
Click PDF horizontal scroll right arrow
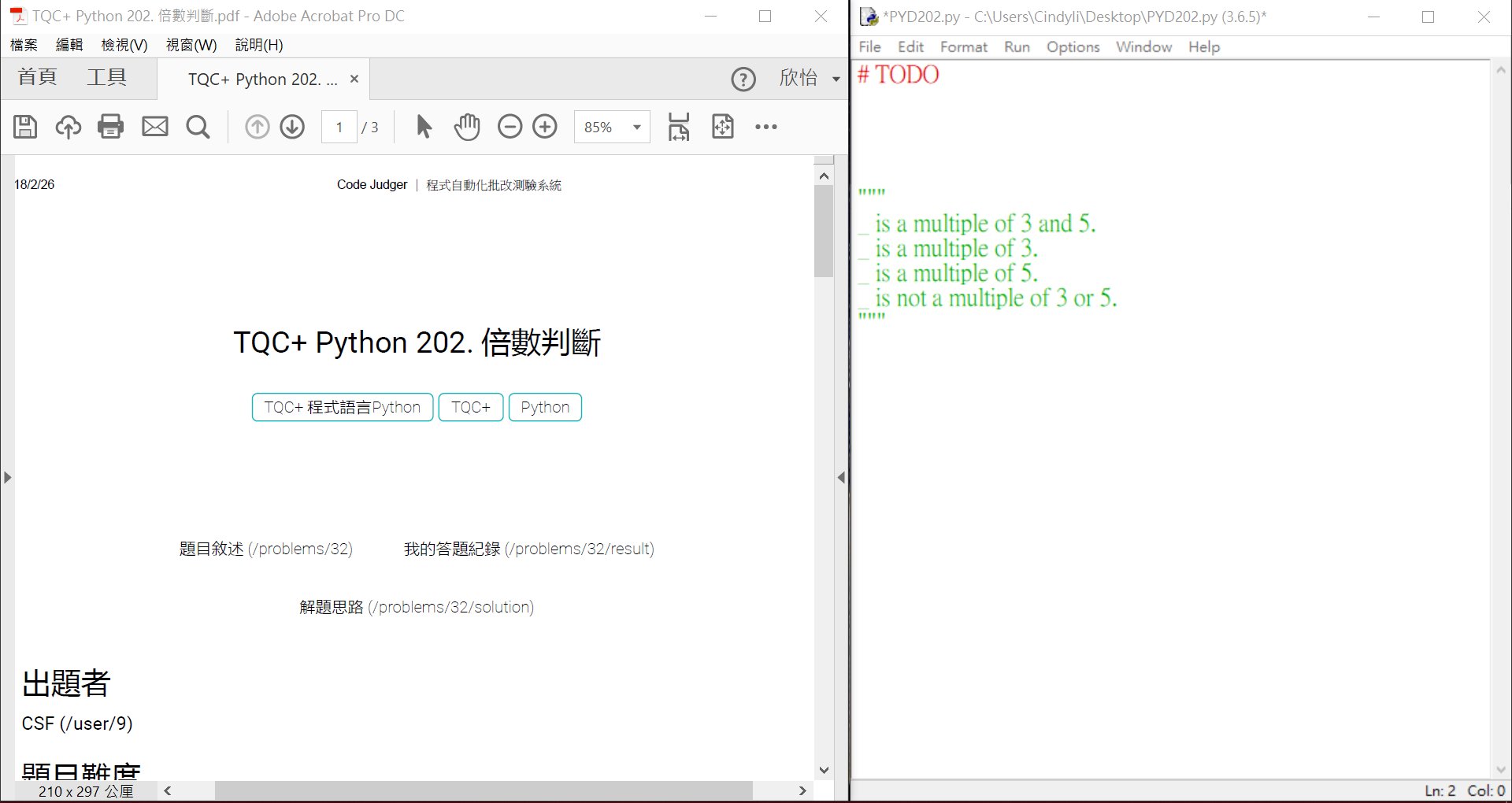[802, 790]
